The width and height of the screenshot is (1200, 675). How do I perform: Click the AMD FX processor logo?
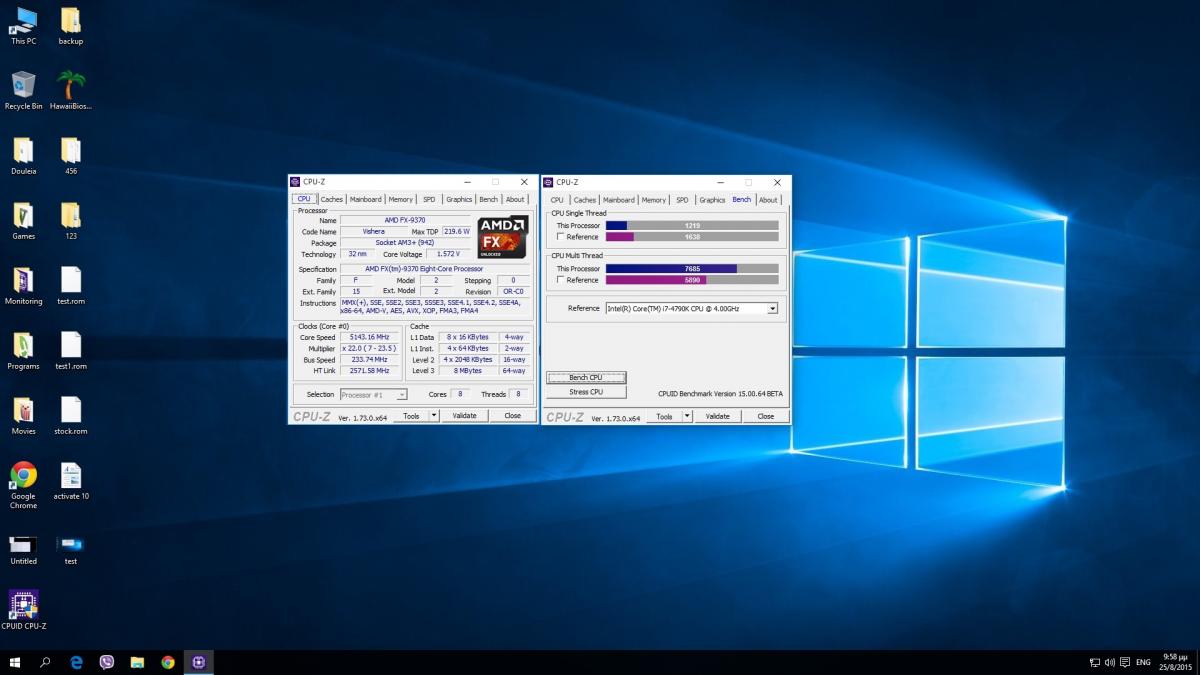(x=502, y=238)
